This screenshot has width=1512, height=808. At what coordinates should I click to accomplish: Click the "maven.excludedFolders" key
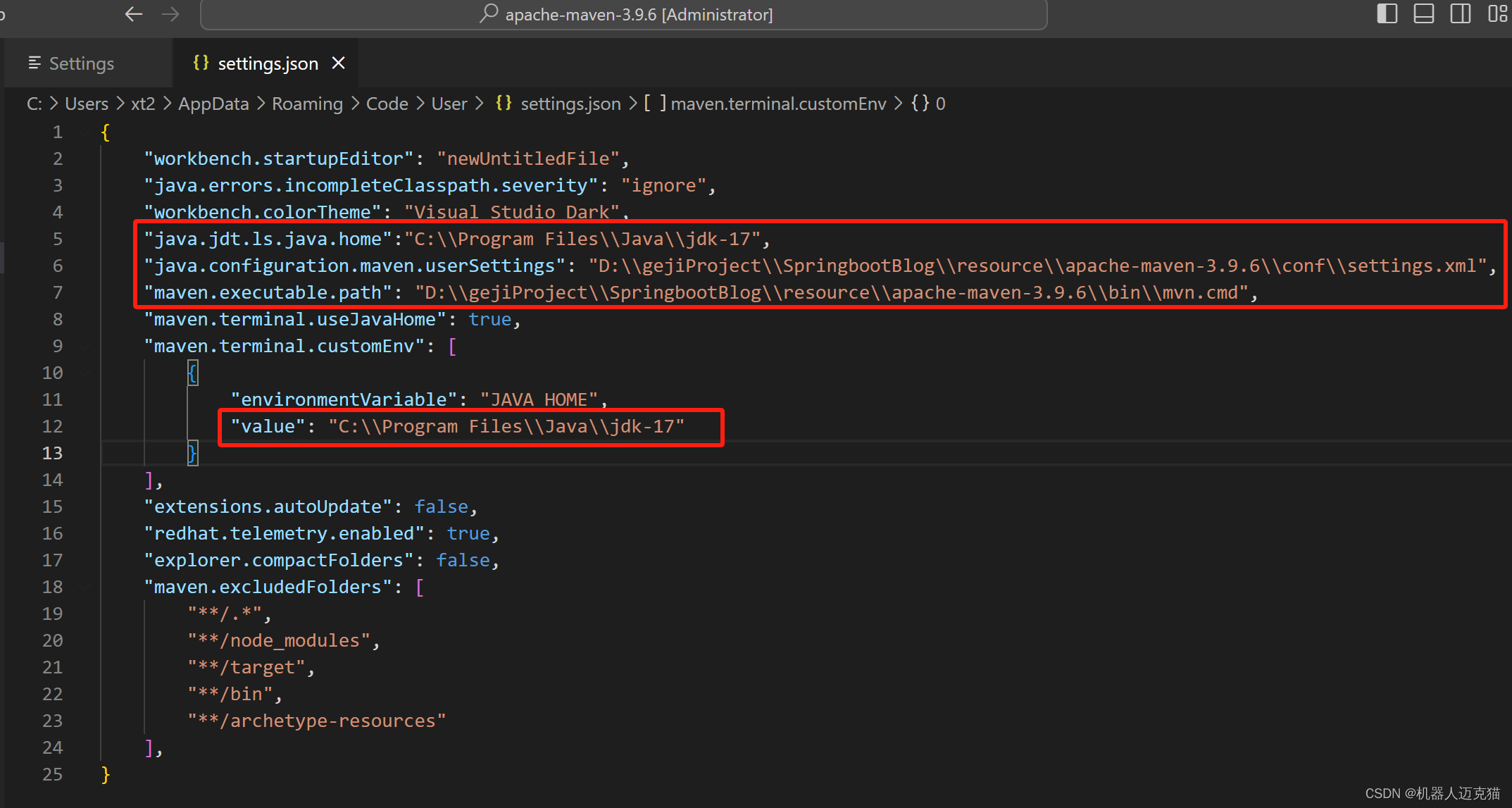point(268,588)
